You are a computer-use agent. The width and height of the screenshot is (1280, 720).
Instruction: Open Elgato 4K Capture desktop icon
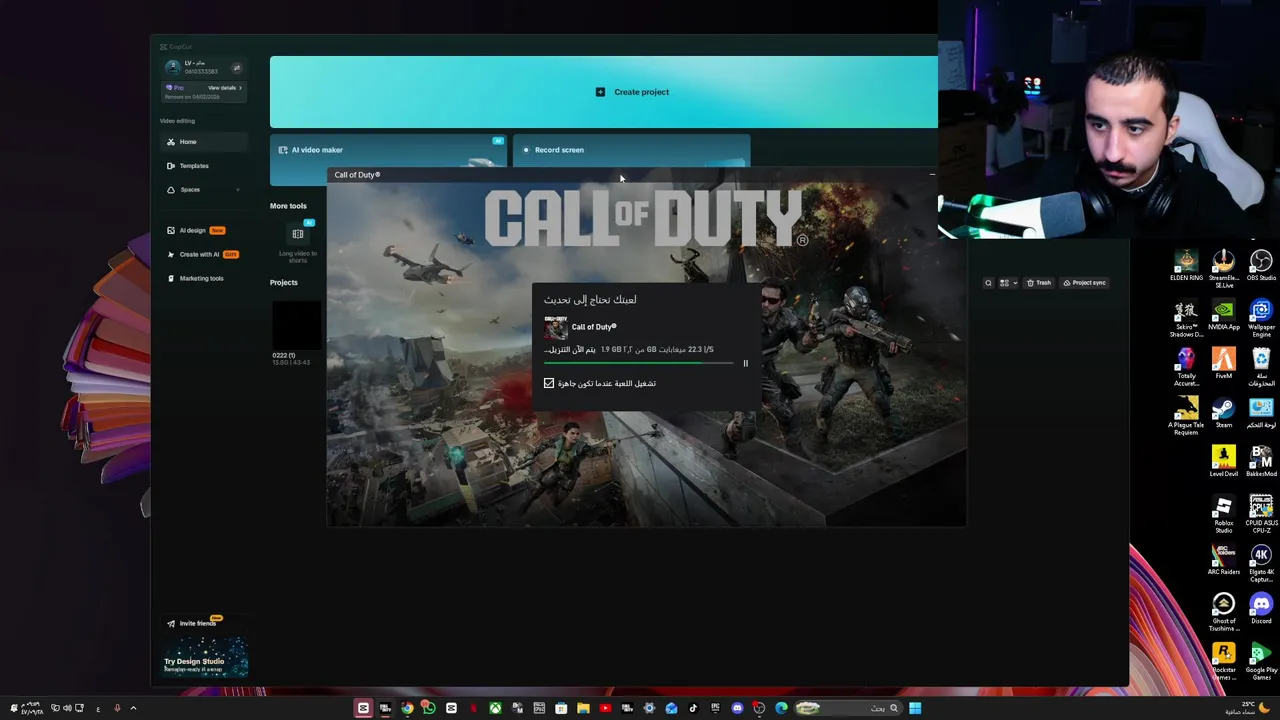tap(1261, 564)
